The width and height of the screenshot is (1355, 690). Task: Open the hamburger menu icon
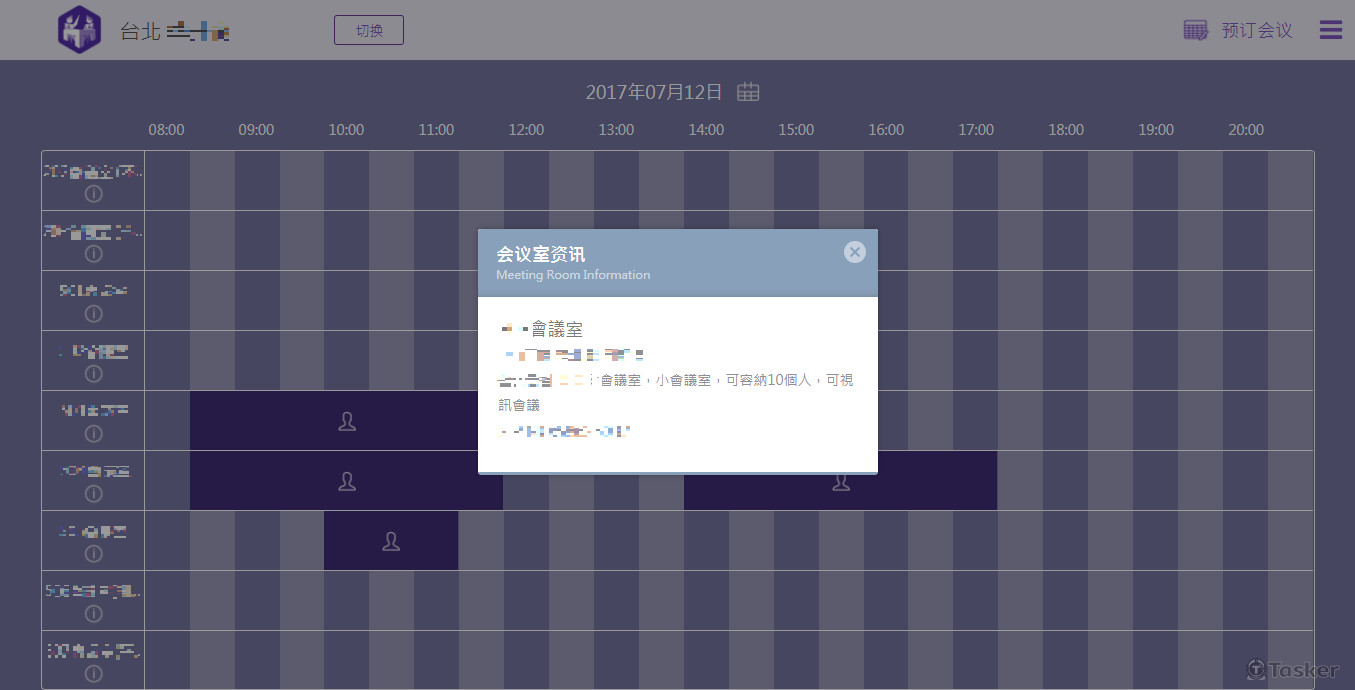(x=1330, y=30)
